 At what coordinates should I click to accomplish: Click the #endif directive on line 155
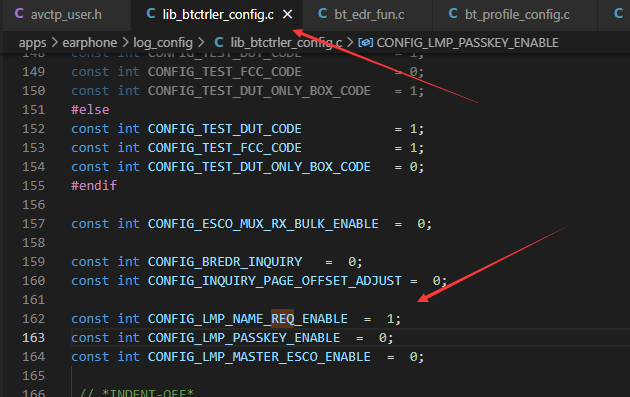[x=94, y=186]
